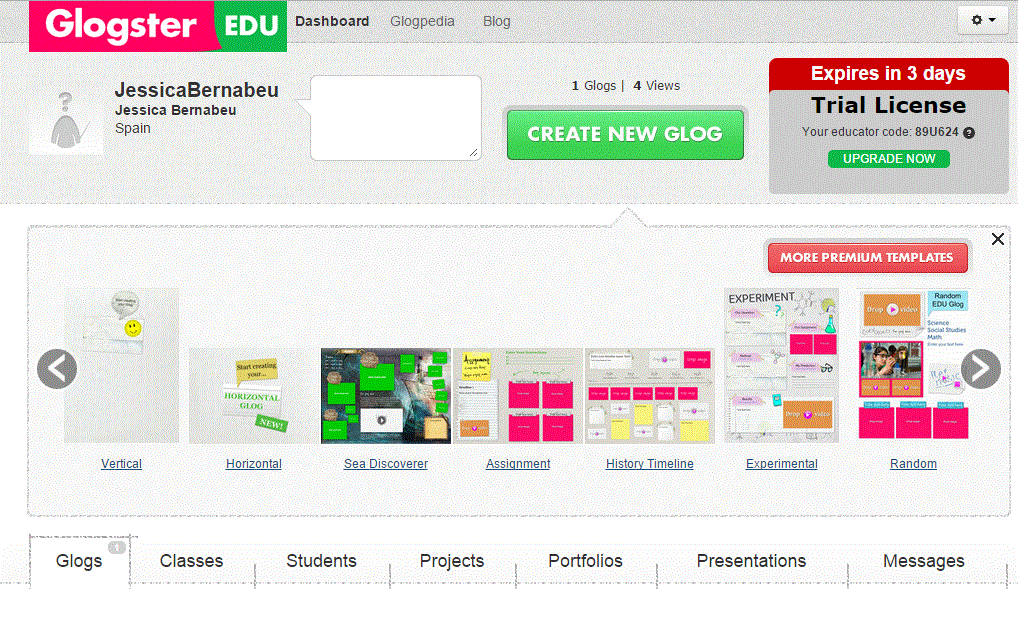The width and height of the screenshot is (1018, 624).
Task: Click the Upgrade Now button
Action: coord(889,159)
